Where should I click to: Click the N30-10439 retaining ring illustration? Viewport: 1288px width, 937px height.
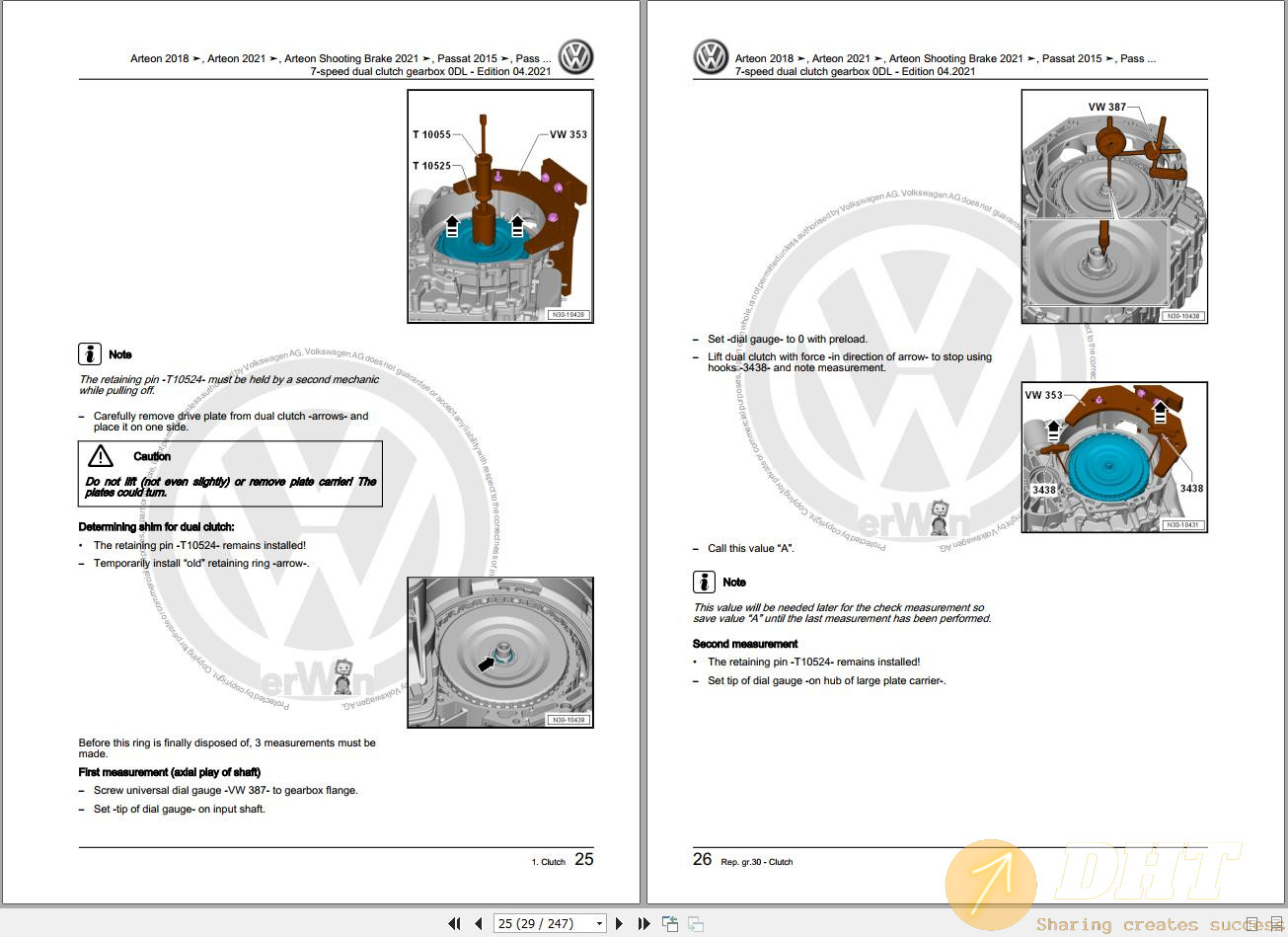[500, 653]
